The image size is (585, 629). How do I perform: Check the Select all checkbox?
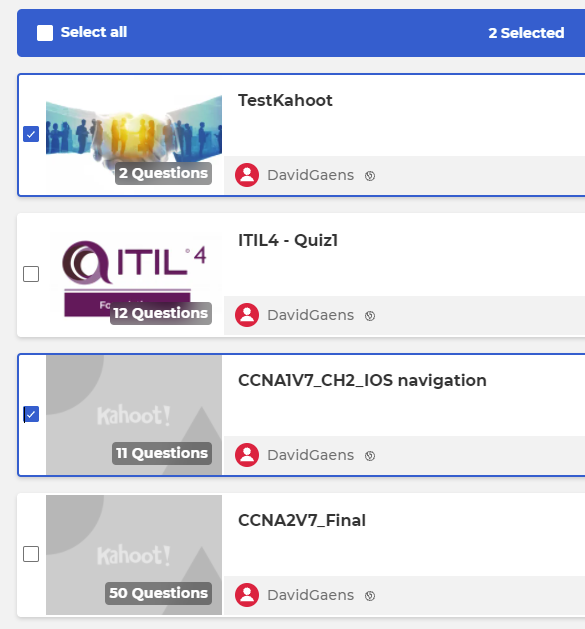[x=45, y=33]
